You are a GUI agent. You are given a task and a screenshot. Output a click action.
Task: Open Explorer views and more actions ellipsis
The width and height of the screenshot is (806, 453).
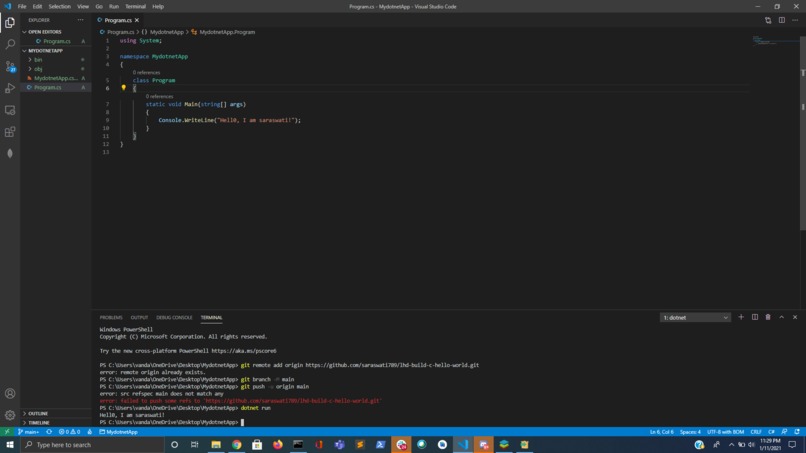pos(81,20)
